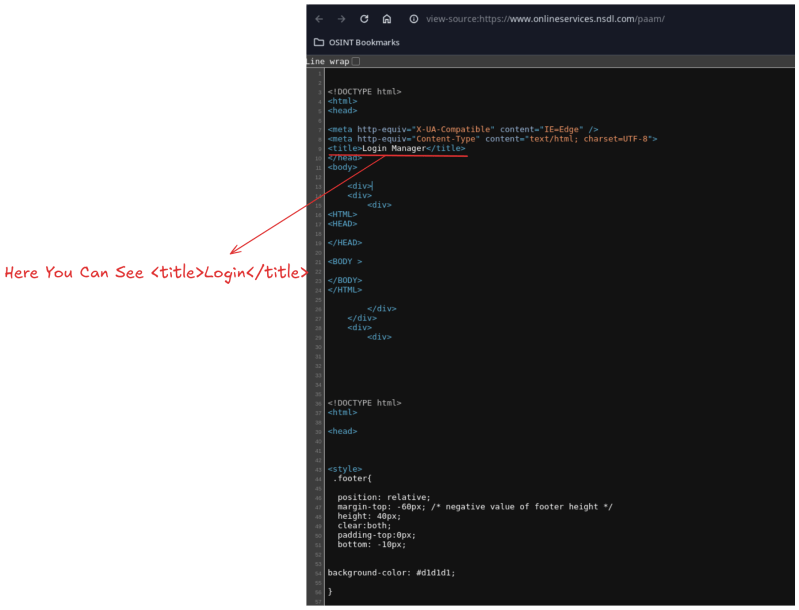799x610 pixels.
Task: Click the 'clear:both;' line
Action: coord(364,525)
